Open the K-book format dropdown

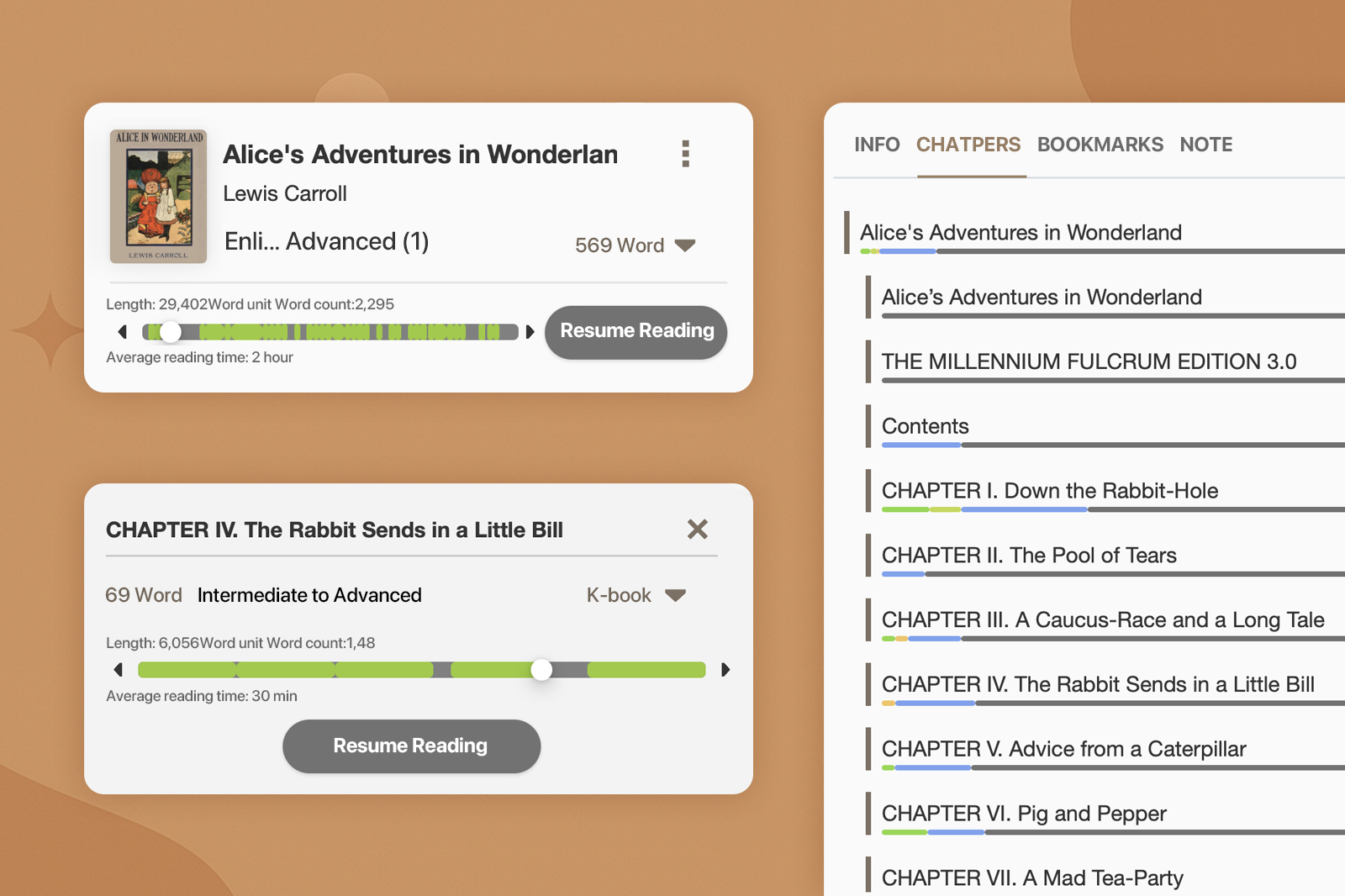[637, 595]
